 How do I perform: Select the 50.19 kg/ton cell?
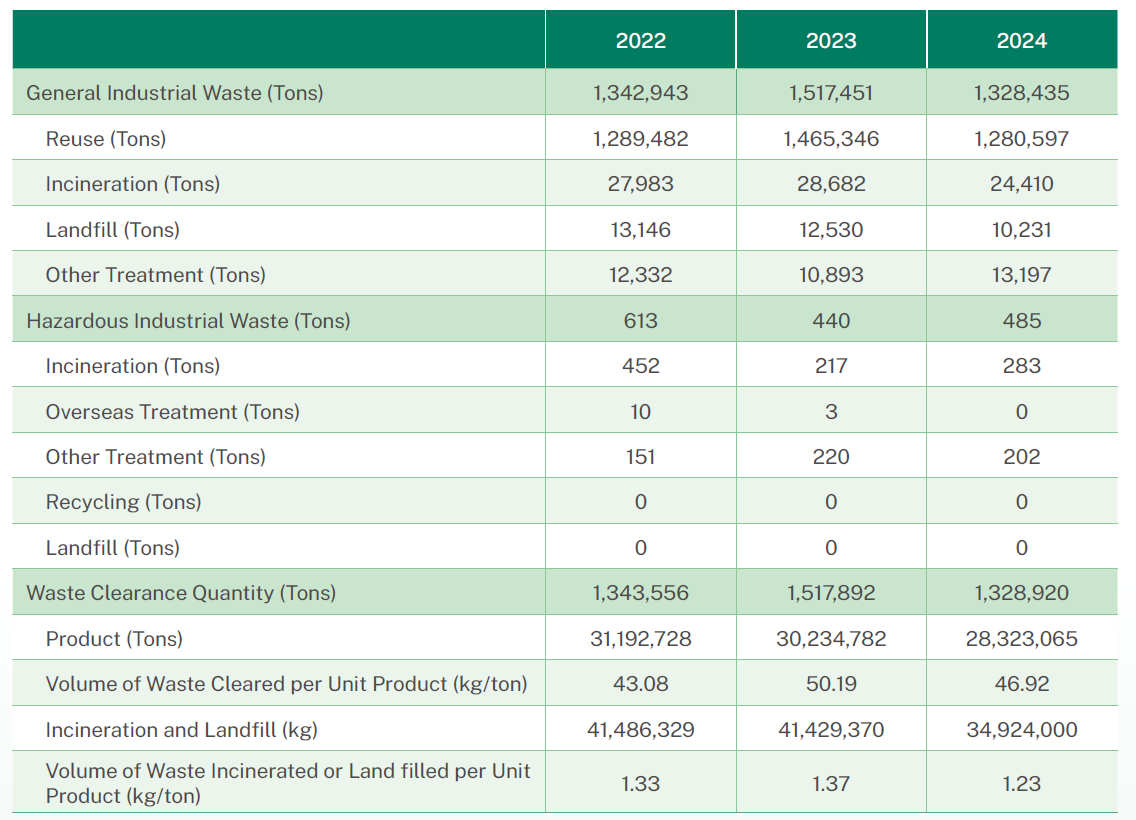coord(831,684)
